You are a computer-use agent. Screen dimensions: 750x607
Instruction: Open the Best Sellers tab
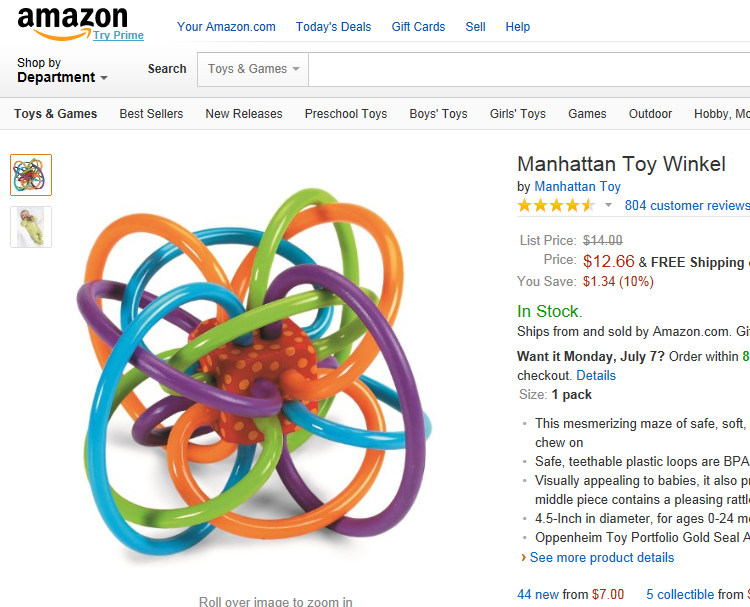click(151, 114)
